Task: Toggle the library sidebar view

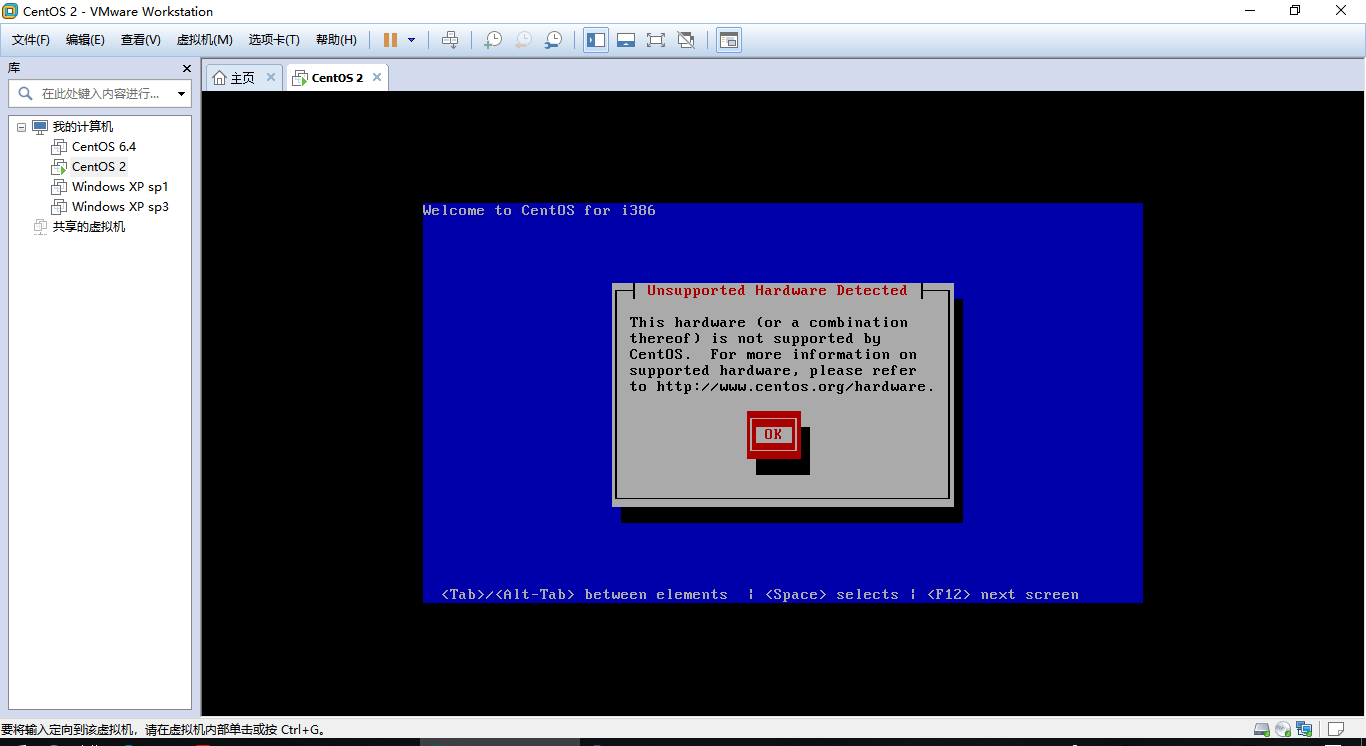Action: click(596, 40)
